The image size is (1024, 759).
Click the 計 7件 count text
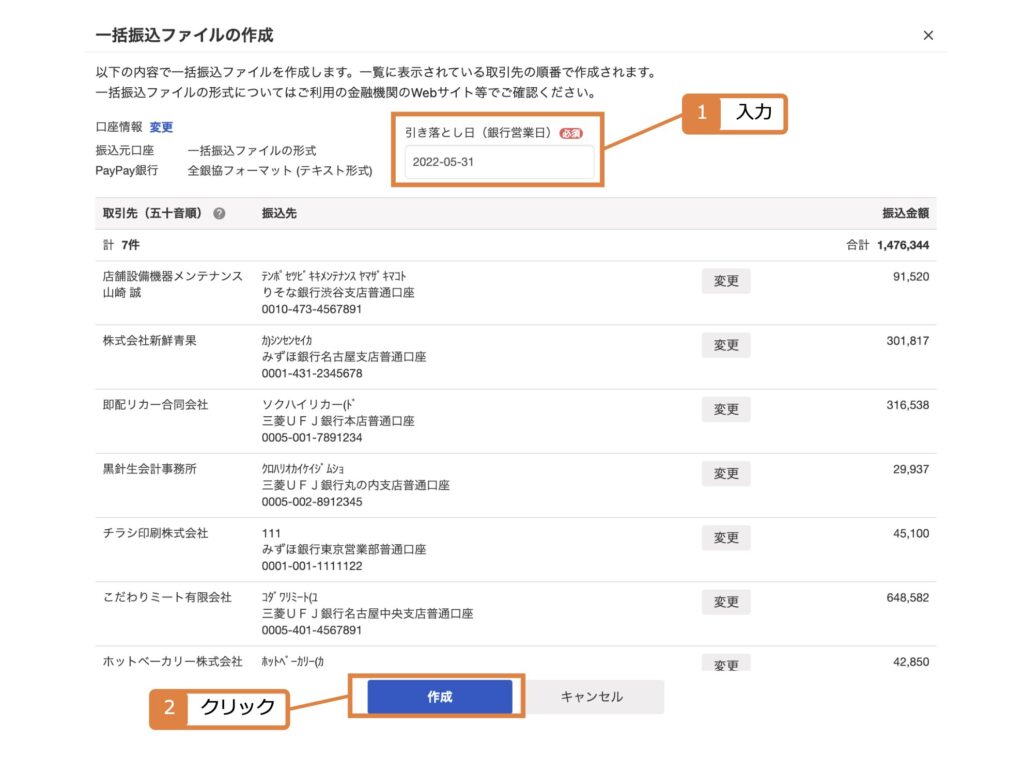pyautogui.click(x=121, y=245)
